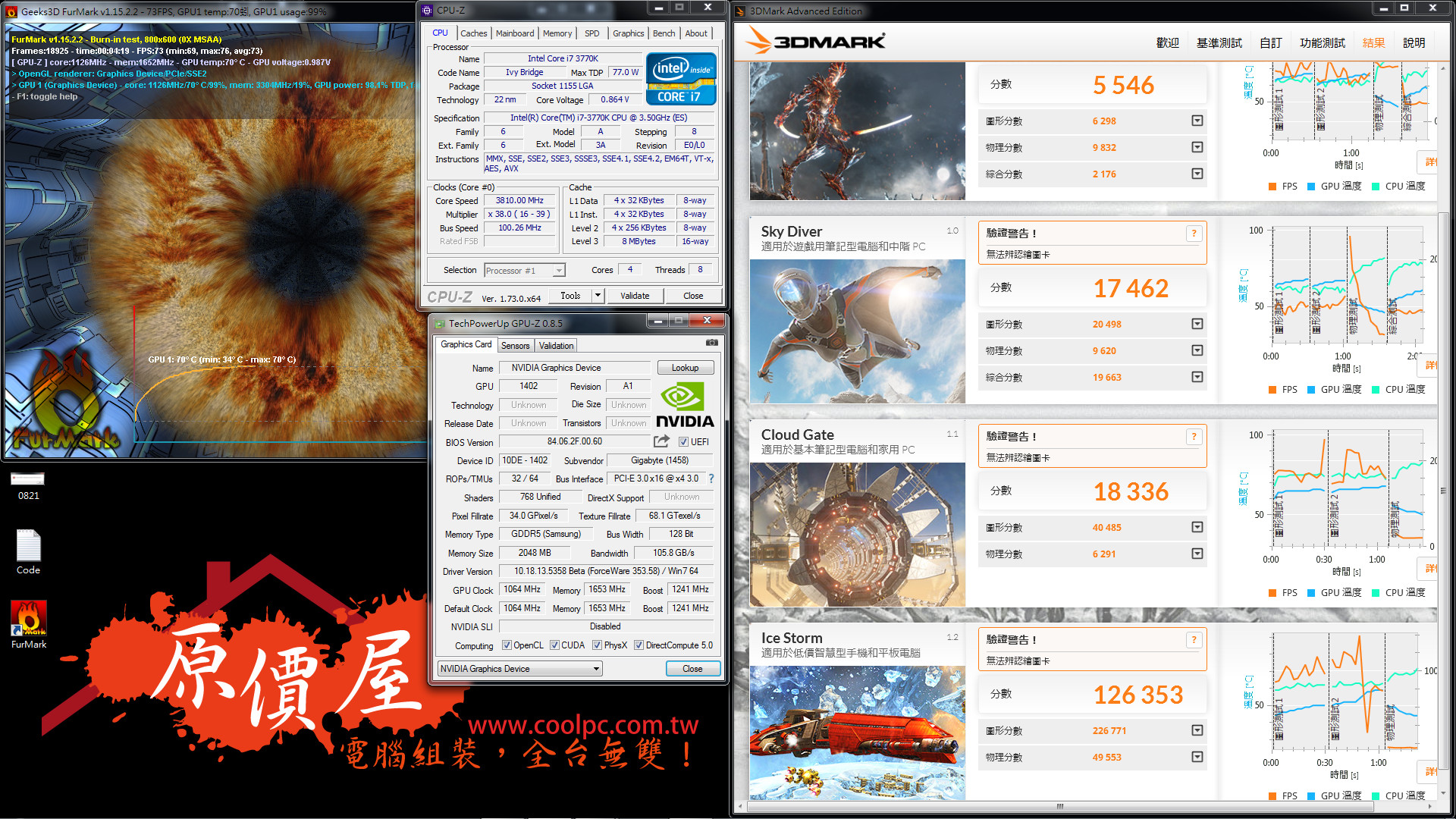Toggle the UEFI checkbox in GPU-Z
This screenshot has height=819, width=1456.
point(683,442)
